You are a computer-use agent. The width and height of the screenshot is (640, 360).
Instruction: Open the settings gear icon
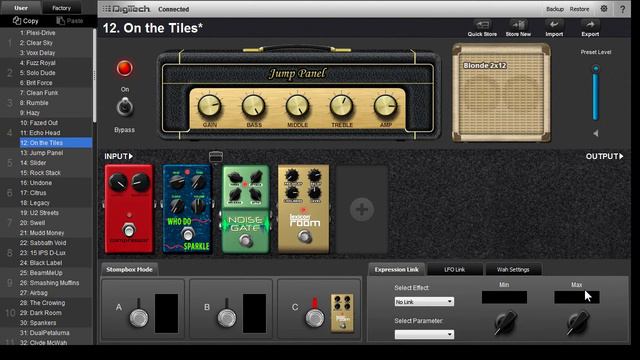pos(604,9)
